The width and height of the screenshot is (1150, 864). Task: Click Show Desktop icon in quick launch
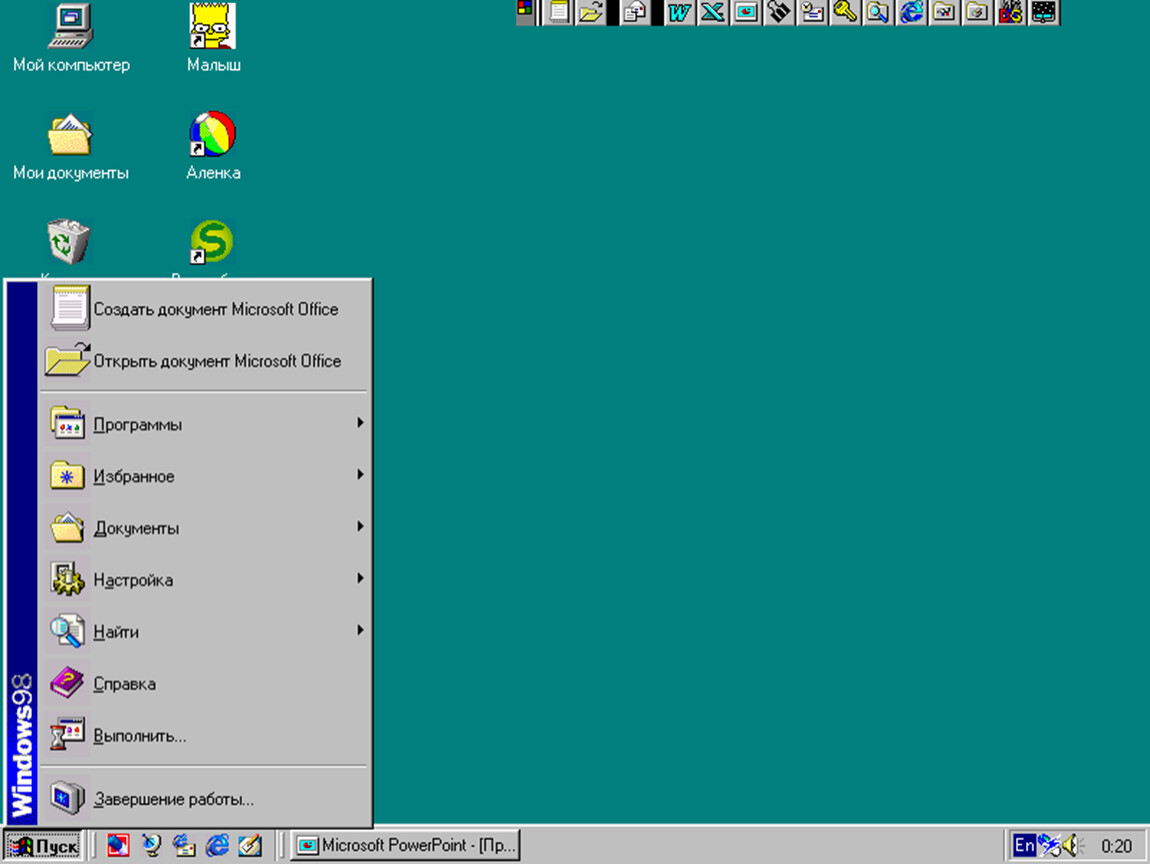coord(250,846)
